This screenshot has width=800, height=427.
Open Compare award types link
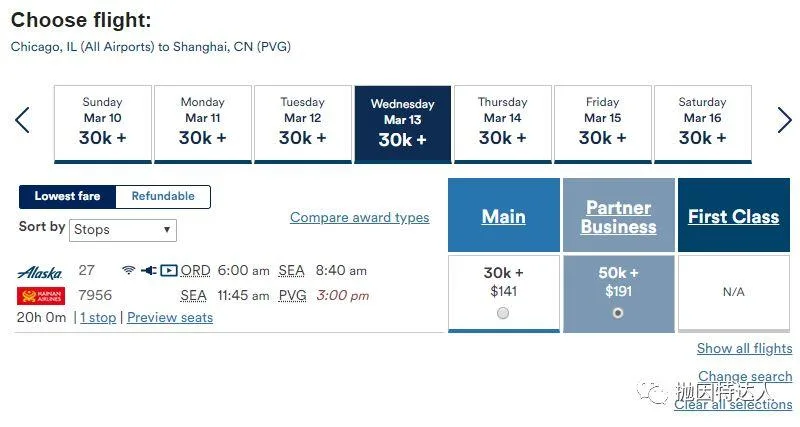359,218
